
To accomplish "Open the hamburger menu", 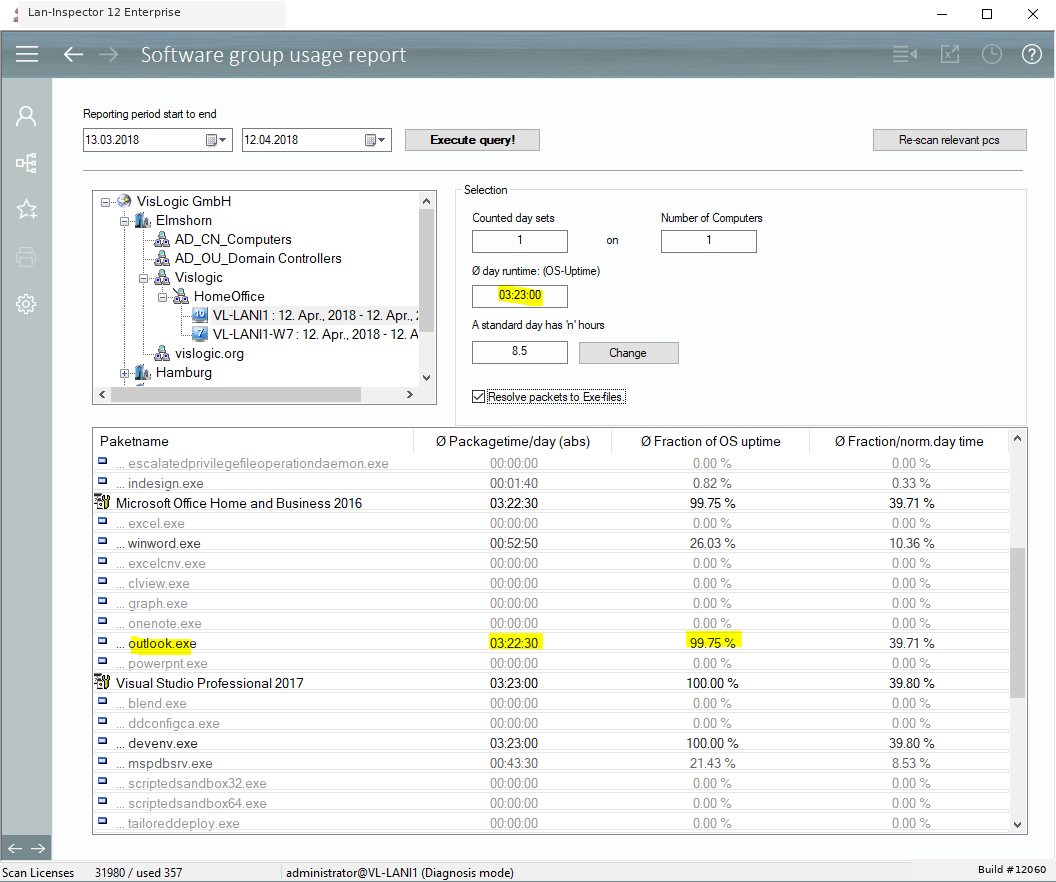I will (27, 54).
